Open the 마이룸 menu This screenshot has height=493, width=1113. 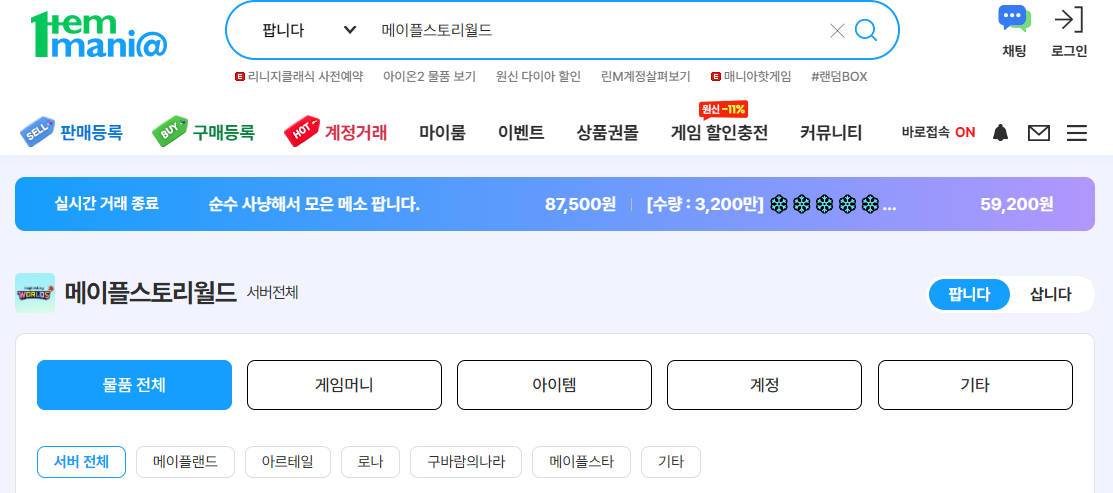pyautogui.click(x=442, y=133)
